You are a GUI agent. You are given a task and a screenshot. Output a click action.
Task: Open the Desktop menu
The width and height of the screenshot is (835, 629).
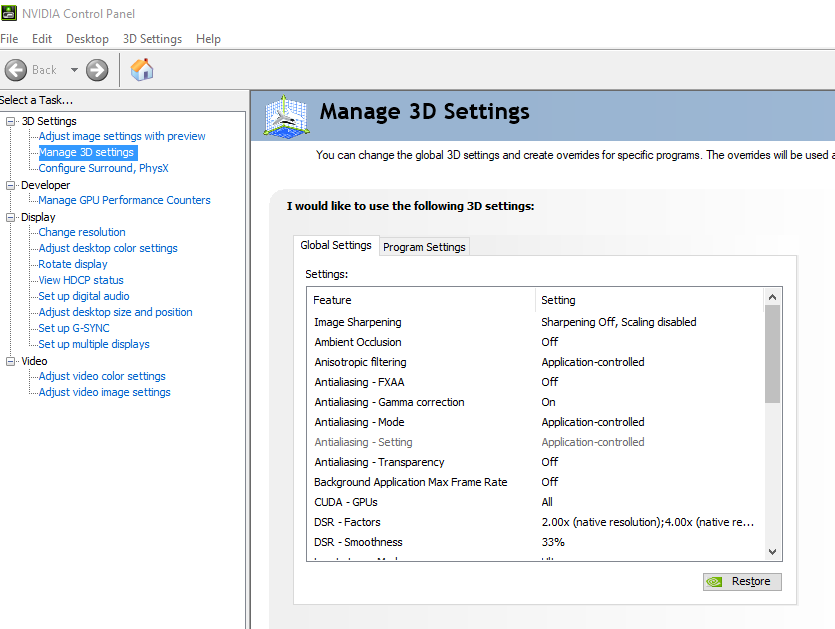pyautogui.click(x=87, y=39)
